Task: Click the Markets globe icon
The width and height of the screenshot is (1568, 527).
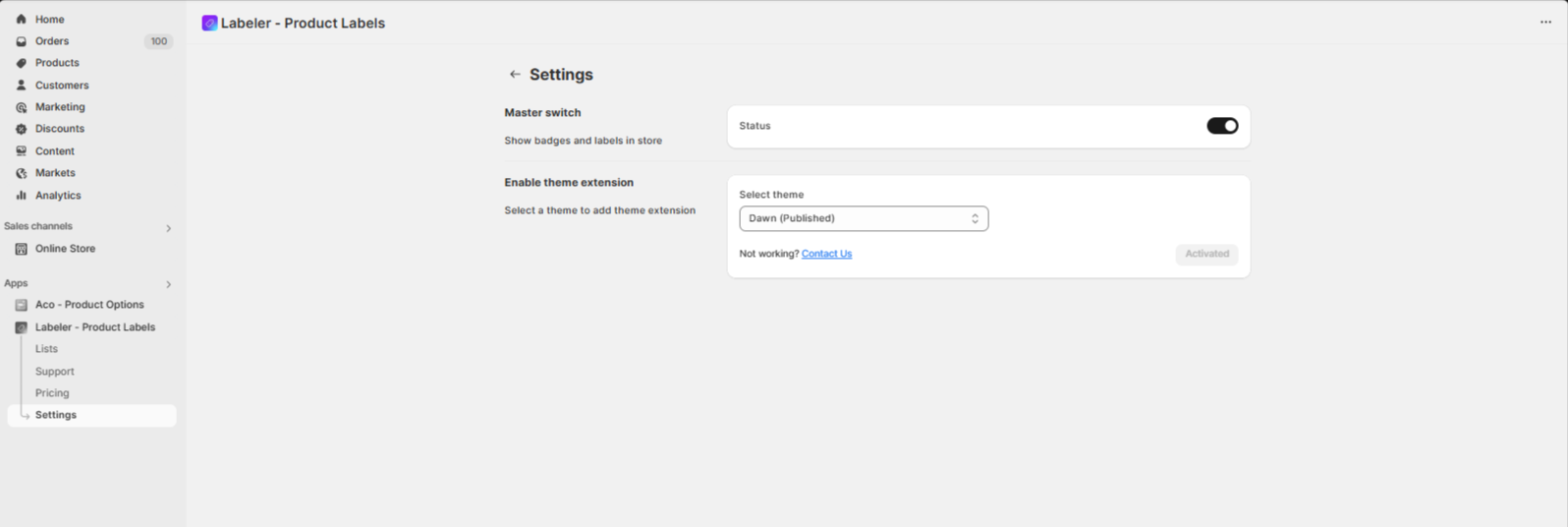Action: (x=21, y=173)
